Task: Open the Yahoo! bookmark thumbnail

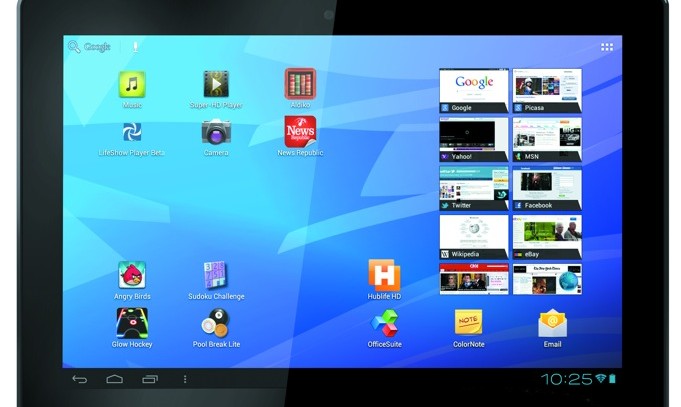Action: [x=474, y=139]
